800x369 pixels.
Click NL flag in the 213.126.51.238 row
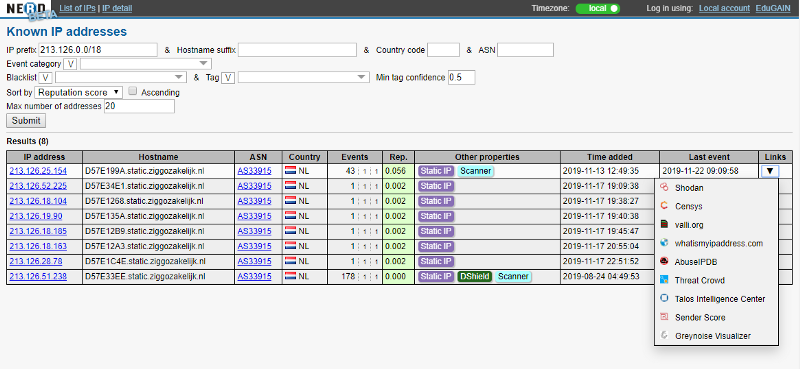click(291, 277)
